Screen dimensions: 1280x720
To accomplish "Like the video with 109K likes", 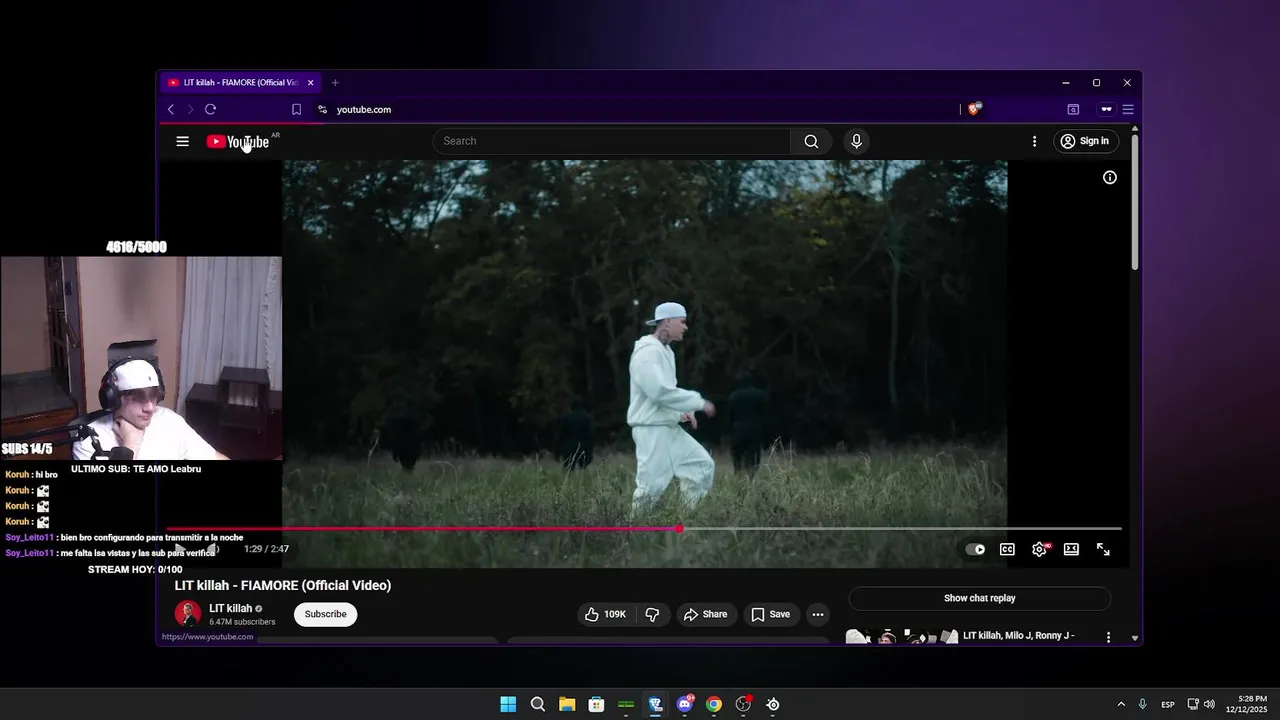I will [605, 614].
